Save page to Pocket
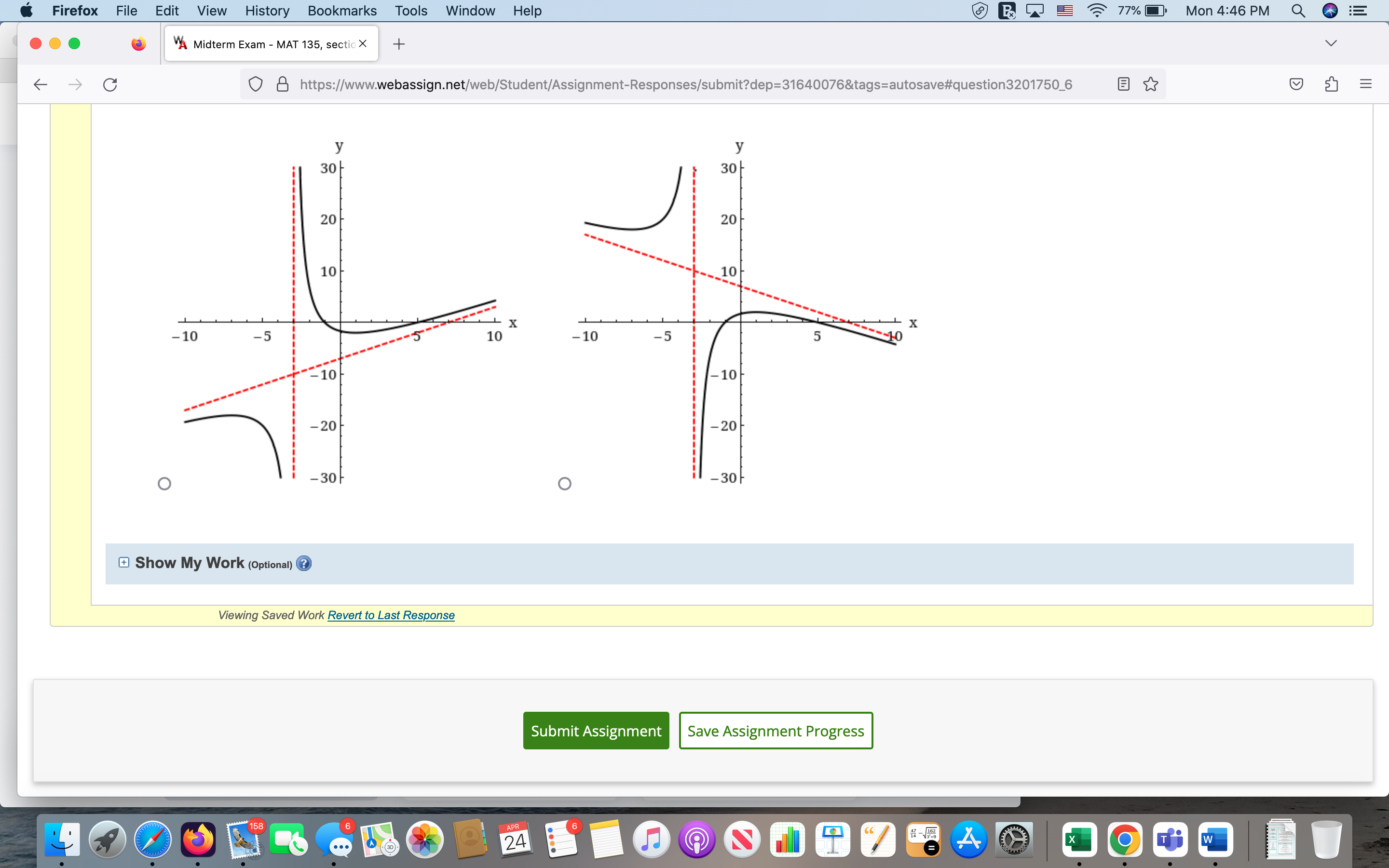Screen dimensions: 1389x868 pos(1296,84)
